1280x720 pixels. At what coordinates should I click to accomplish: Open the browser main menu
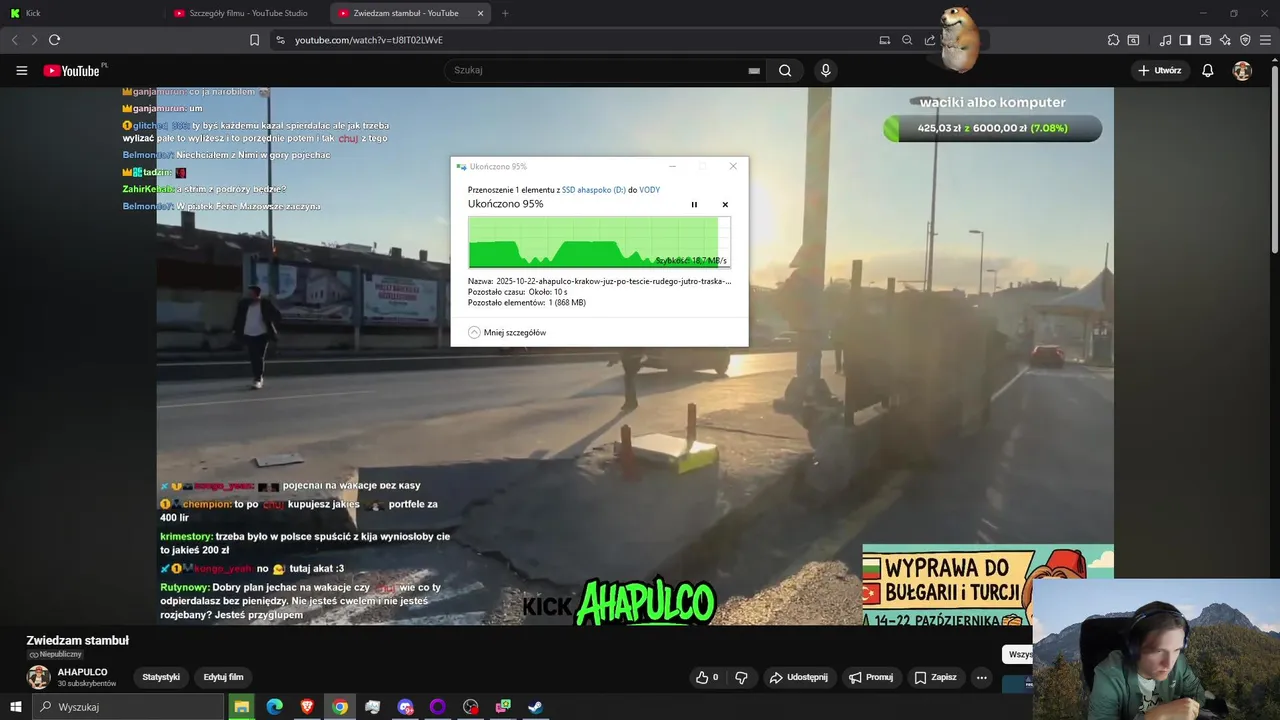(x=1265, y=40)
